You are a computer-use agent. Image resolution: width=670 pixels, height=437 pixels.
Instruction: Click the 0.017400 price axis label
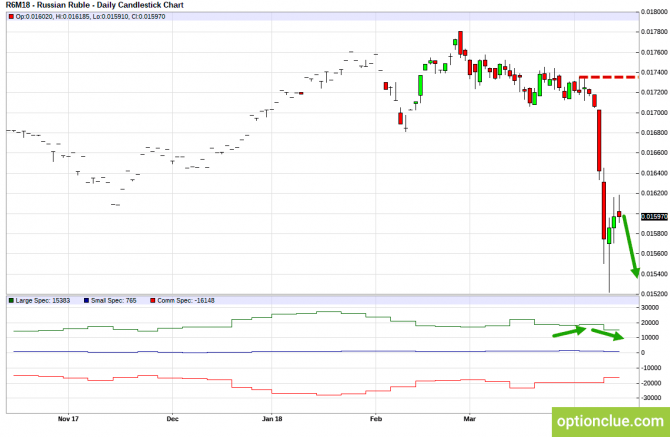click(x=654, y=73)
